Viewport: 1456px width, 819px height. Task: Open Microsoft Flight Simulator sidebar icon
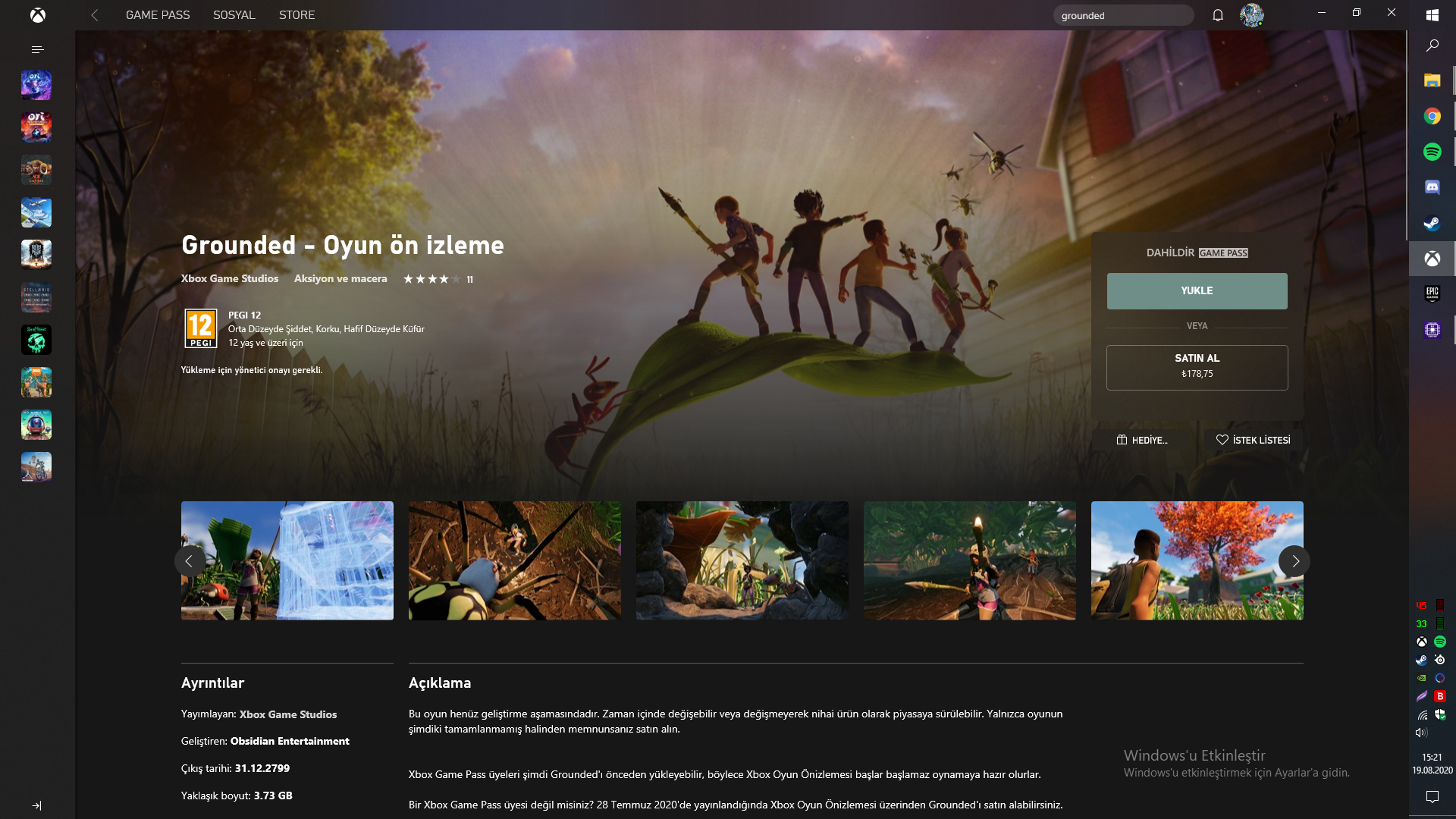(x=36, y=212)
